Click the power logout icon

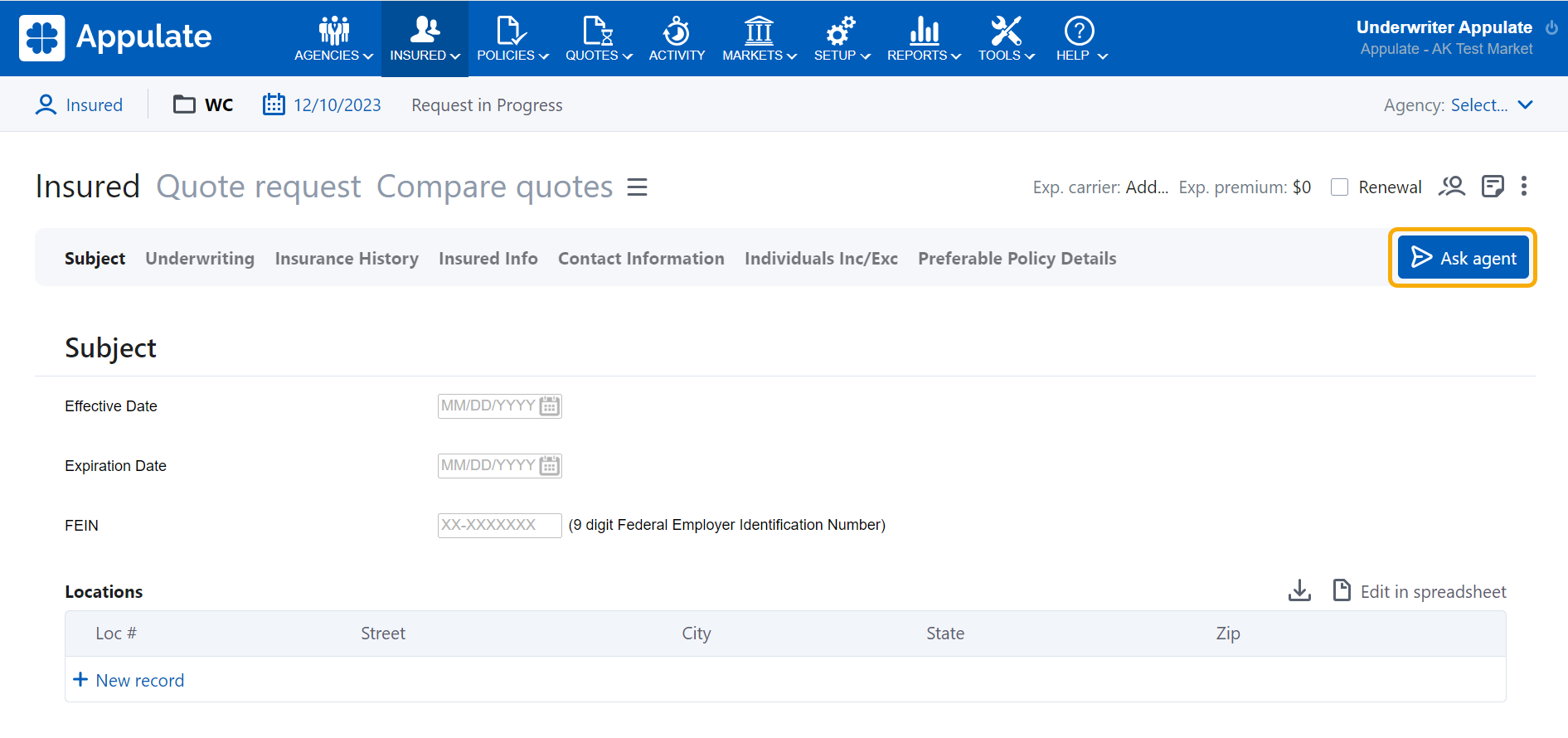(x=1551, y=27)
